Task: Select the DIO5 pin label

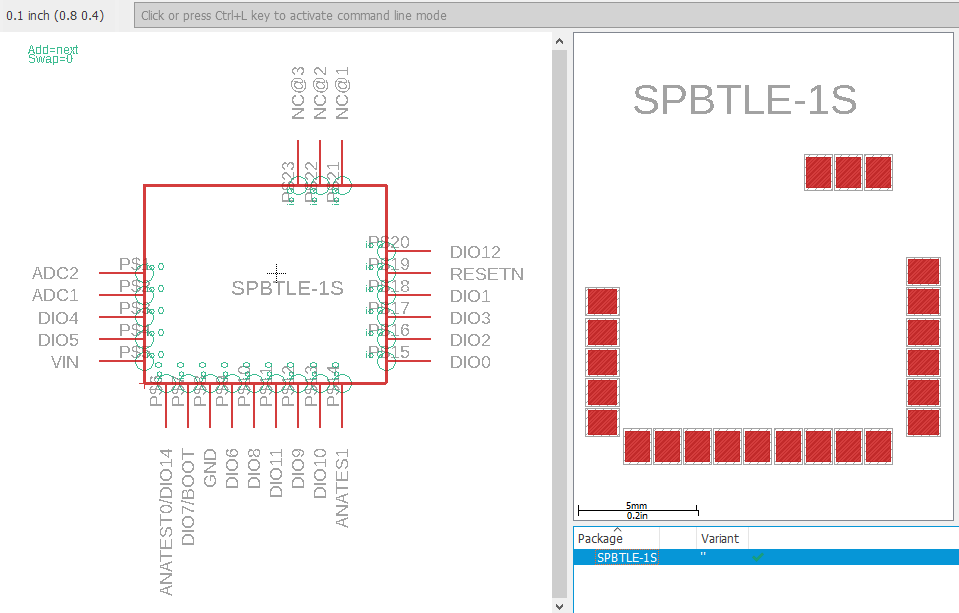Action: point(58,340)
